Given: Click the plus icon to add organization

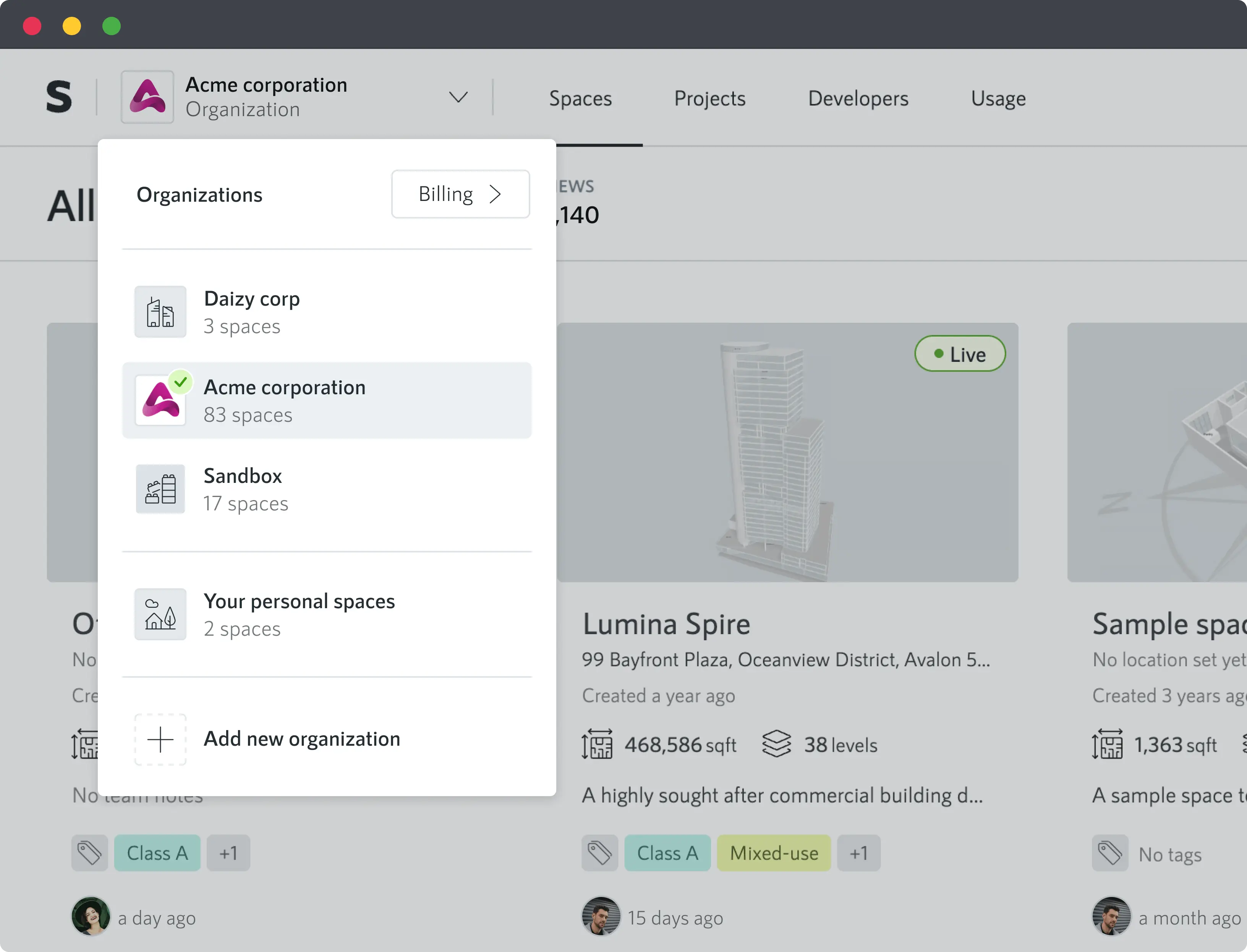Looking at the screenshot, I should [x=160, y=740].
